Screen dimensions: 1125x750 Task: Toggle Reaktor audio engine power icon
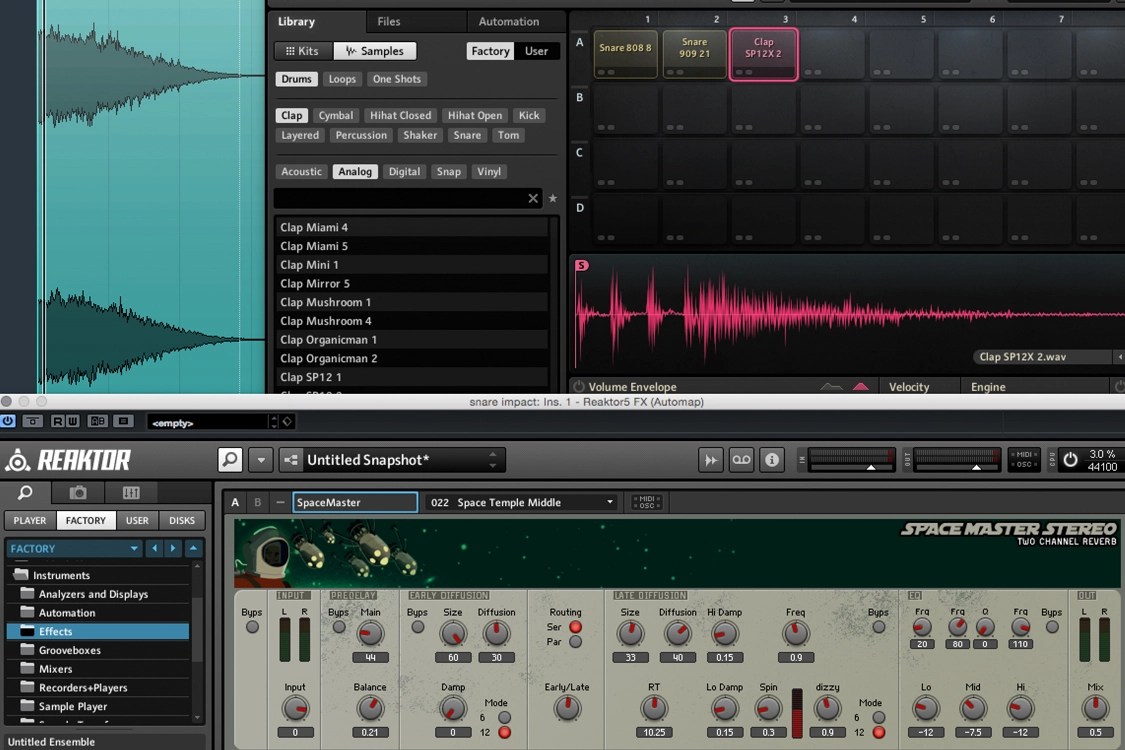(1070, 460)
